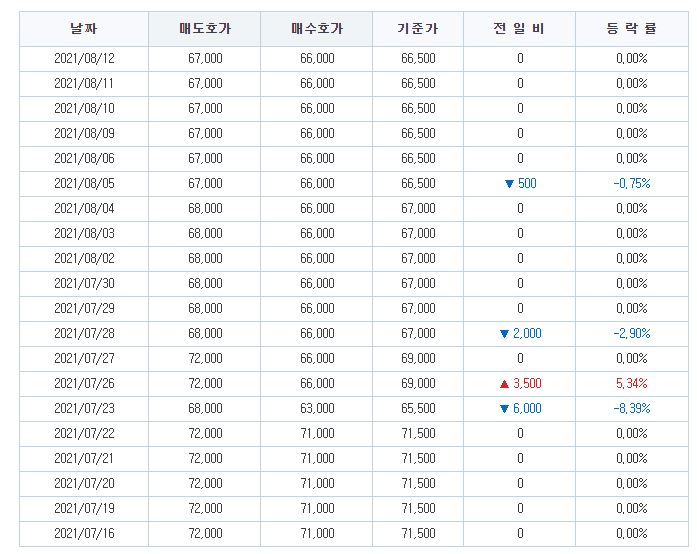This screenshot has height=554, width=697.
Task: Click the ask price 72,000 on 2021/07/20
Action: (x=205, y=483)
